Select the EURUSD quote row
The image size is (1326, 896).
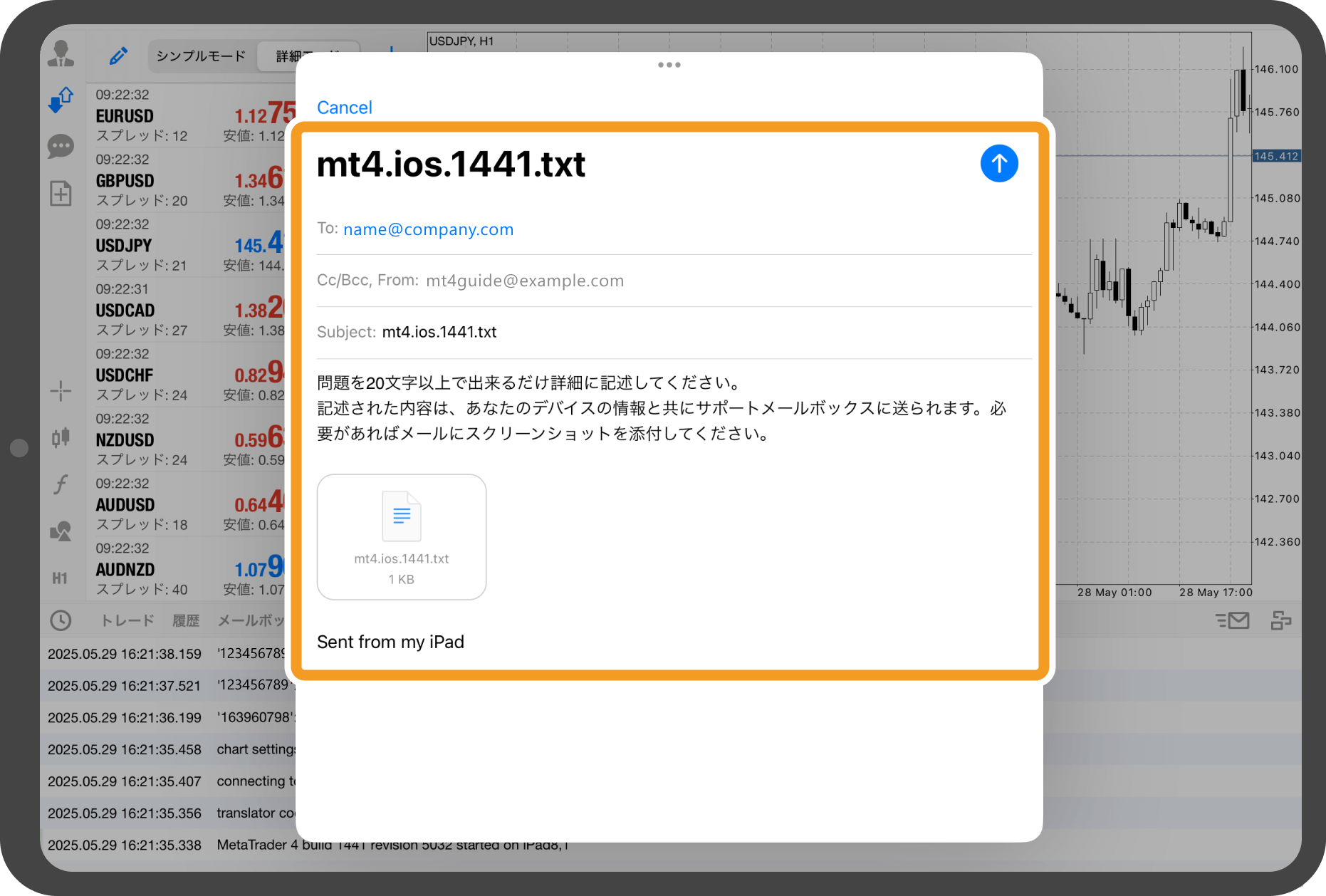(x=191, y=116)
